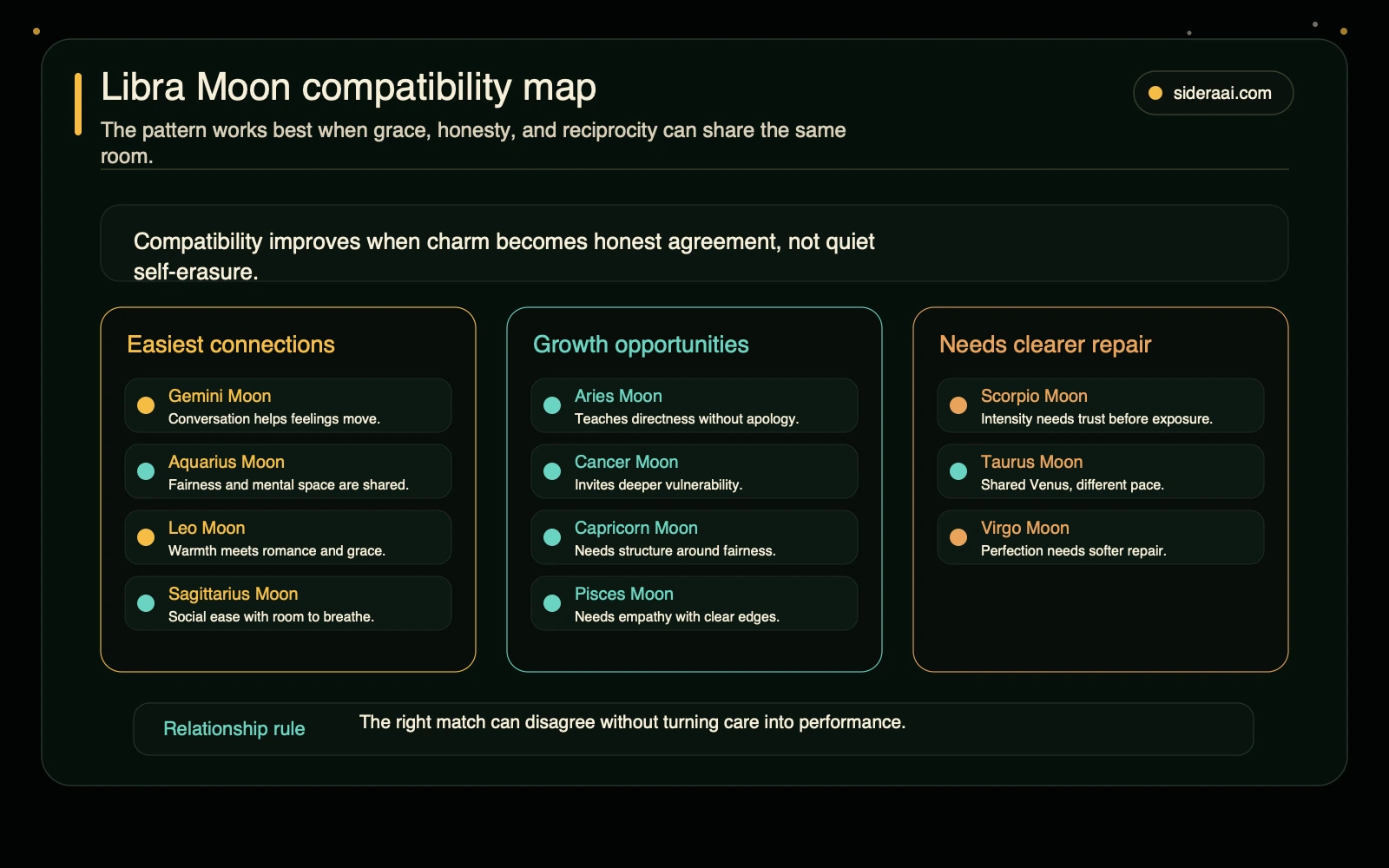Click 'Warmth meets romance and grace.' text

(277, 550)
